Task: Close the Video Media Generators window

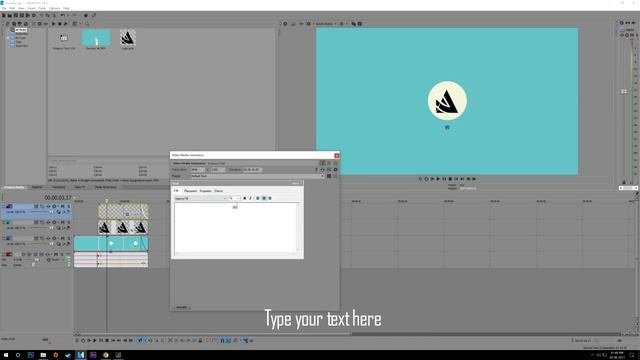Action: (x=337, y=156)
